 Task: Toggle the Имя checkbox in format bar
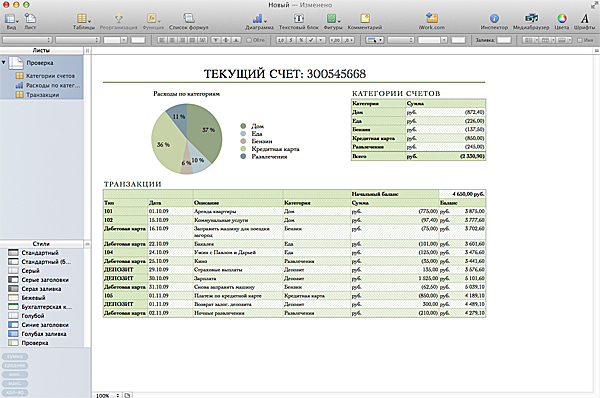[x=579, y=40]
